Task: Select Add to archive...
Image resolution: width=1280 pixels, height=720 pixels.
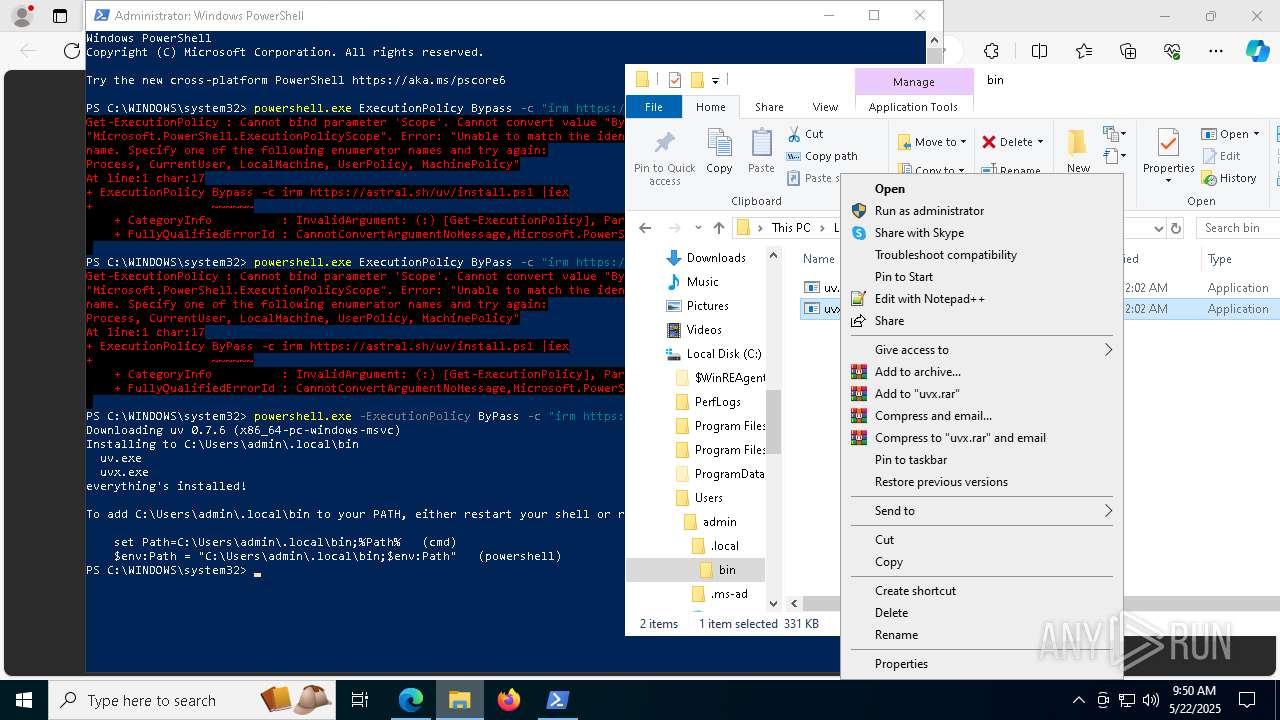Action: click(x=917, y=372)
